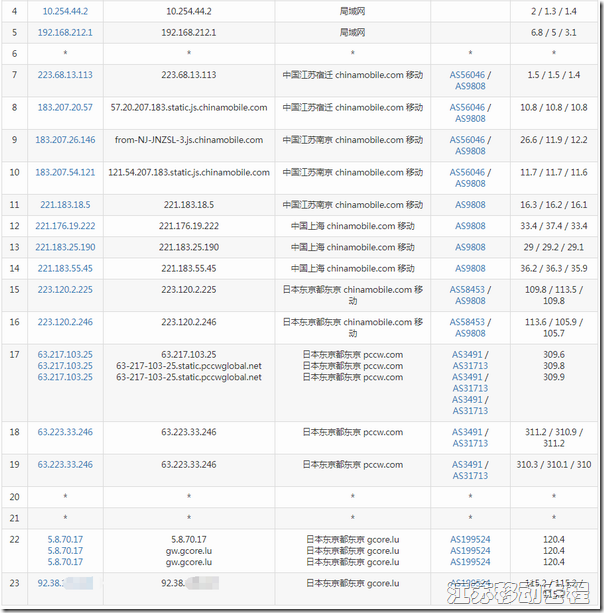Image resolution: width=604 pixels, height=613 pixels.
Task: Click the AS56046 link in hop 8
Action: (467, 107)
